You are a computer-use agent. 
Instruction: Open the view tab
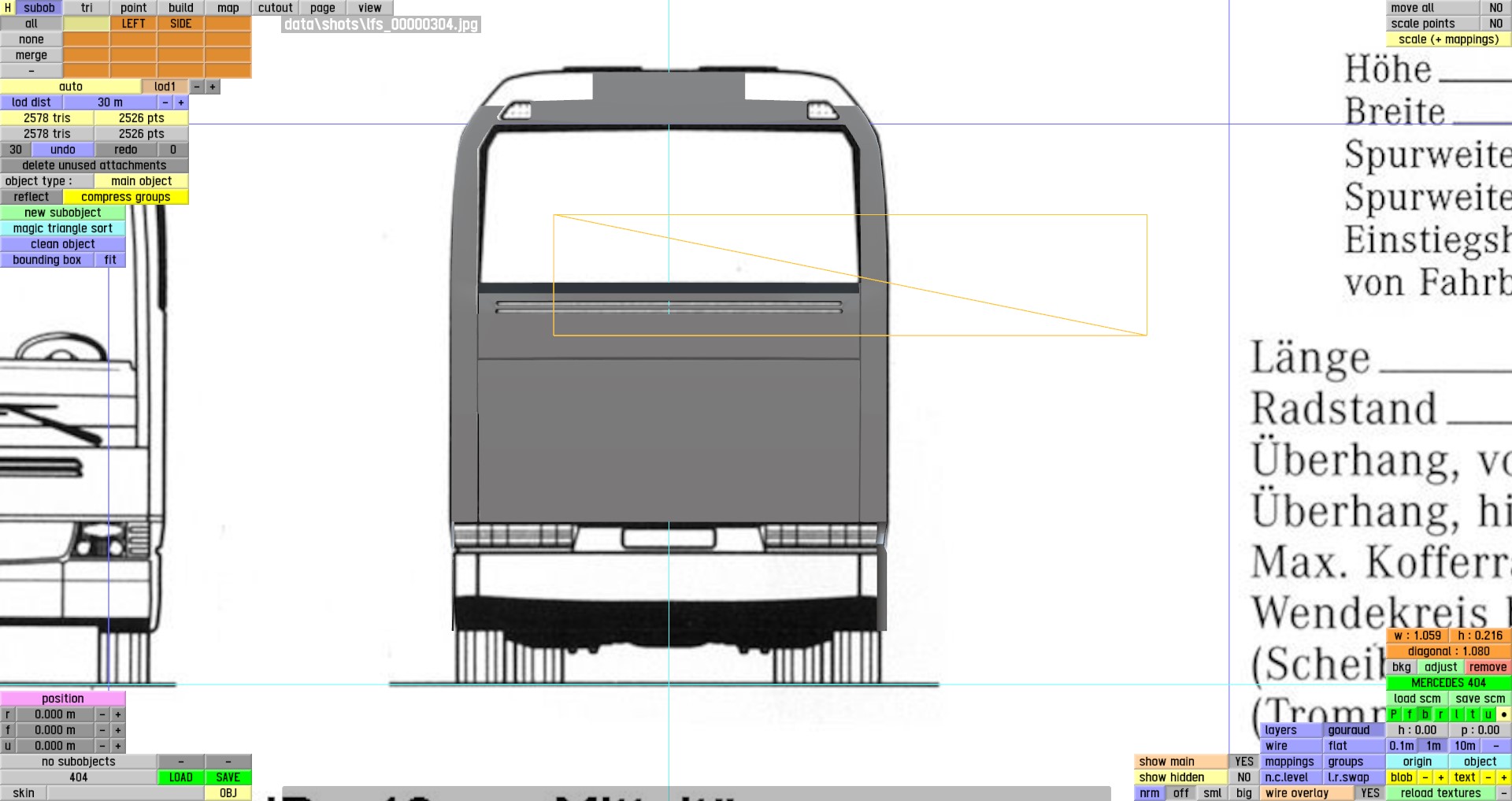pyautogui.click(x=370, y=8)
